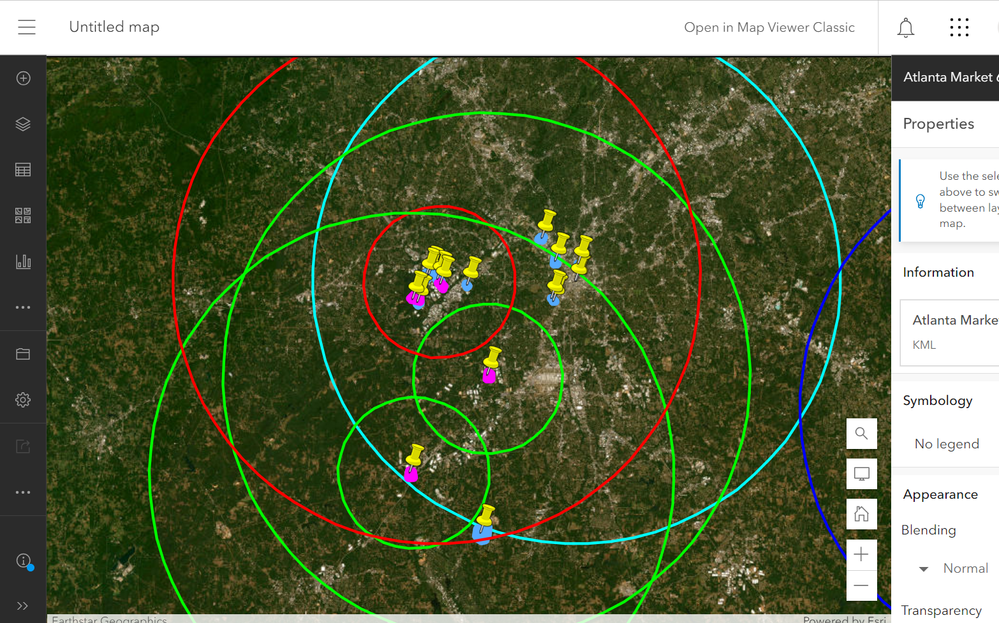999x623 pixels.
Task: Click the Atlanta Market layer header
Action: click(945, 77)
